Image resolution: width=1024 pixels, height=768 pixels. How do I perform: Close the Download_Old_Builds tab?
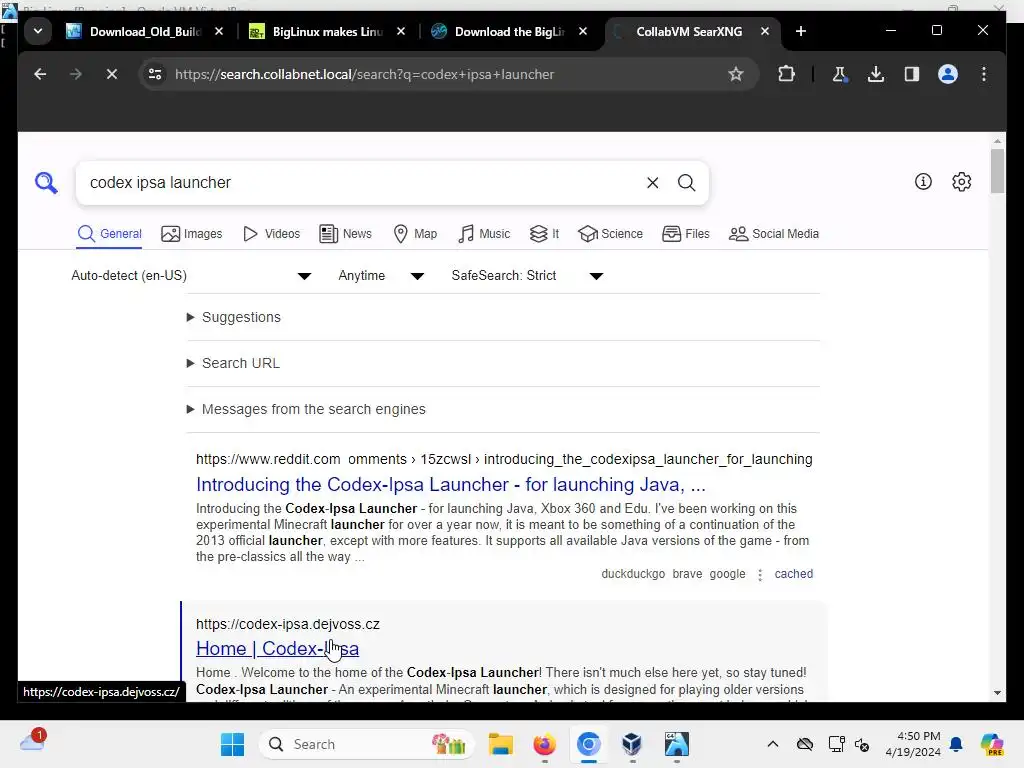coord(219,31)
